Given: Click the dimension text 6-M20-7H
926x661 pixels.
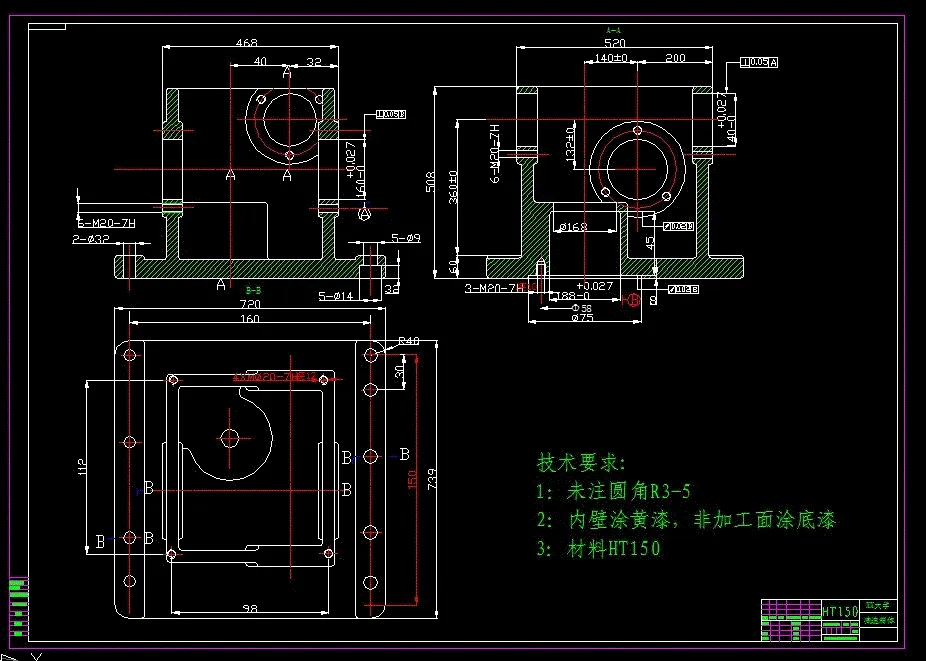Looking at the screenshot, I should [x=492, y=152].
